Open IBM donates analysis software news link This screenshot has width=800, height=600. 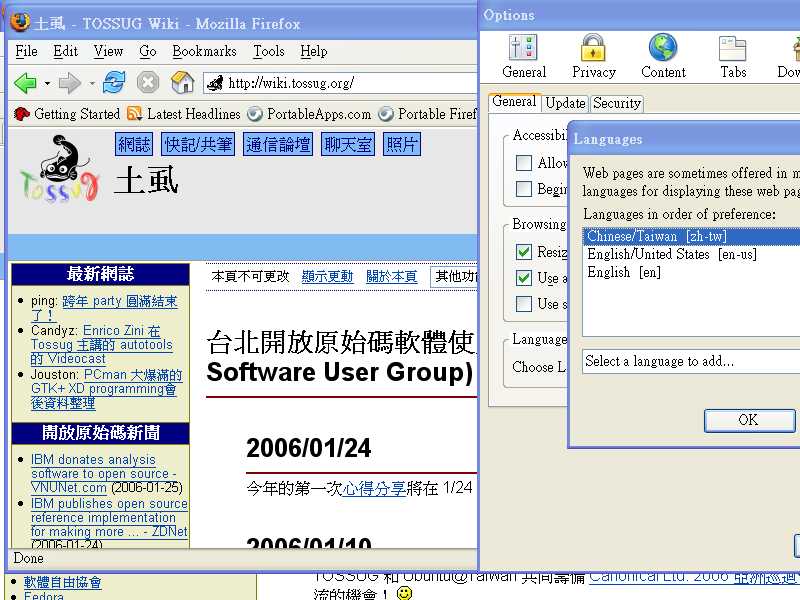tap(103, 473)
